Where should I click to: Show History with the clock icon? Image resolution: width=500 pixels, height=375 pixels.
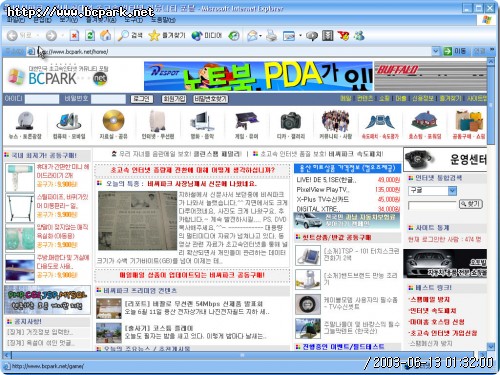(x=234, y=35)
